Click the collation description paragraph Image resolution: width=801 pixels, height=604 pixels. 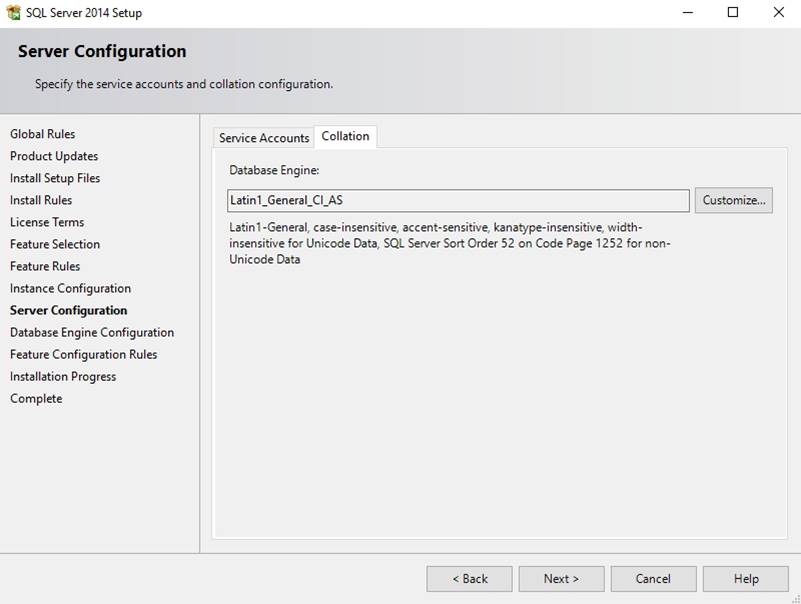[x=450, y=243]
